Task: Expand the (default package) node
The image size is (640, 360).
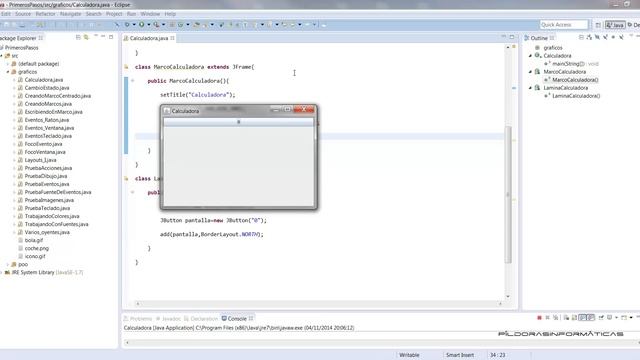Action: [x=8, y=64]
